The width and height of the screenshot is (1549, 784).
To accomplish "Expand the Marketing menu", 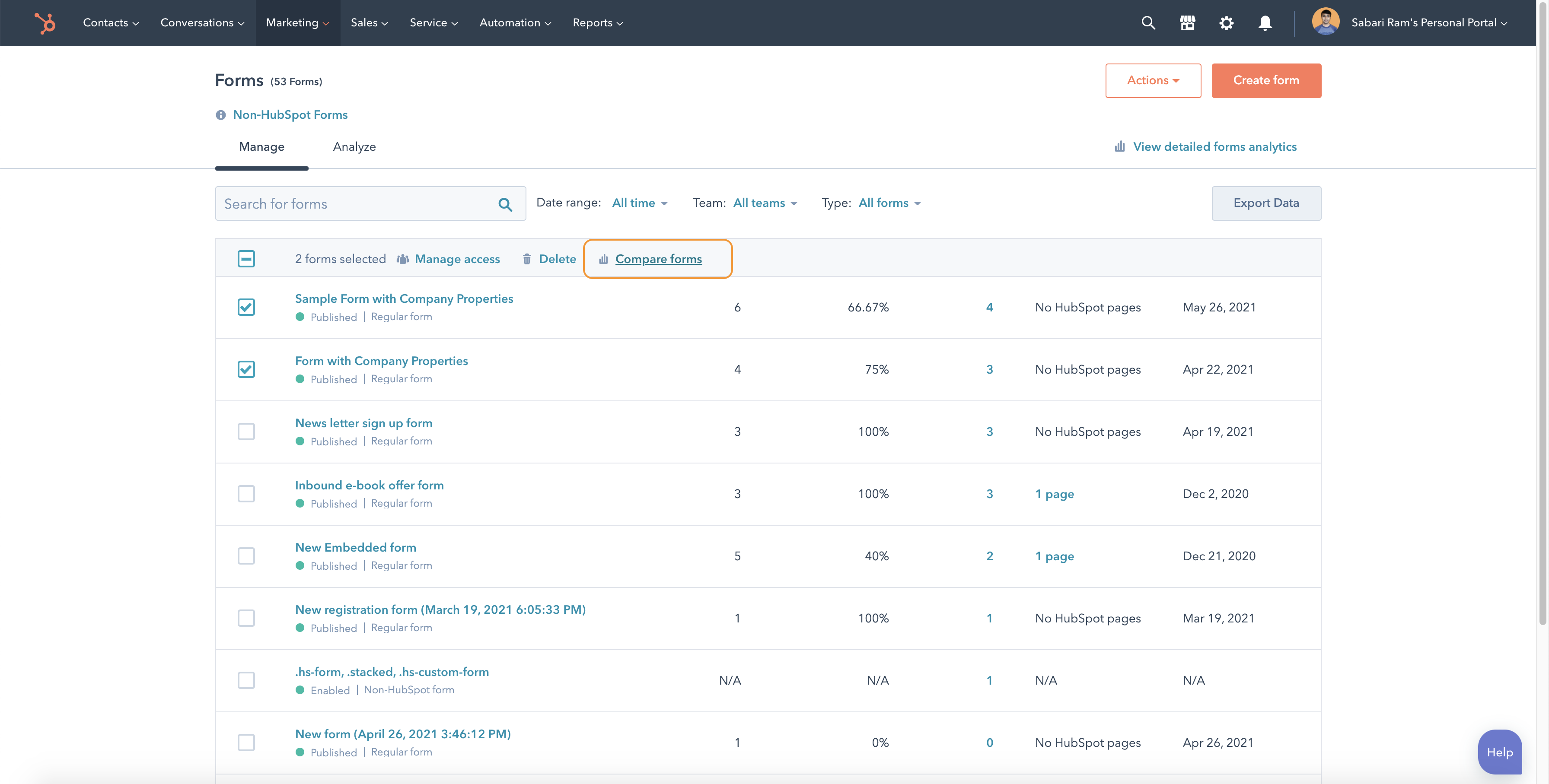I will point(298,23).
